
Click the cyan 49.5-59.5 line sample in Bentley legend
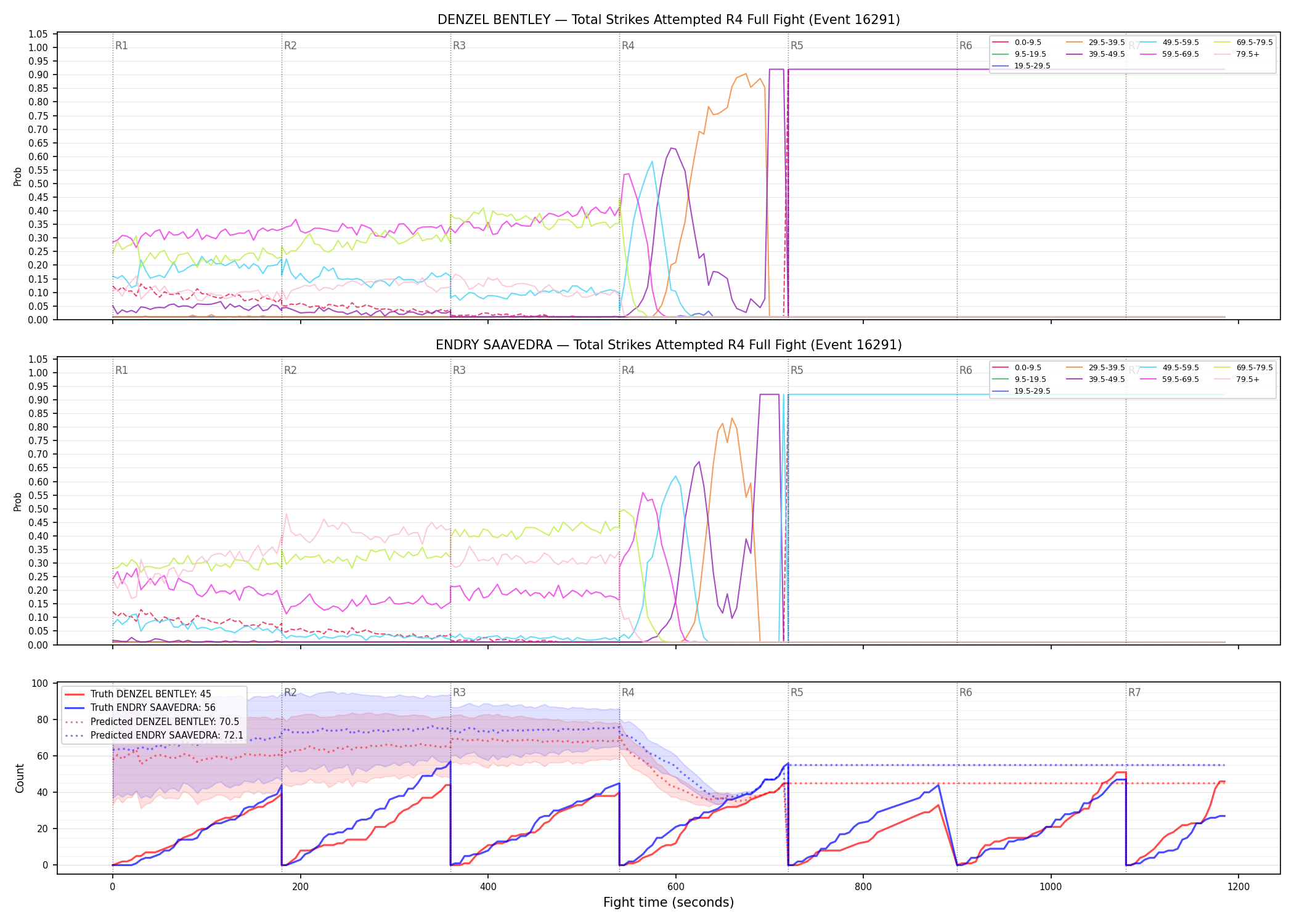click(1149, 43)
